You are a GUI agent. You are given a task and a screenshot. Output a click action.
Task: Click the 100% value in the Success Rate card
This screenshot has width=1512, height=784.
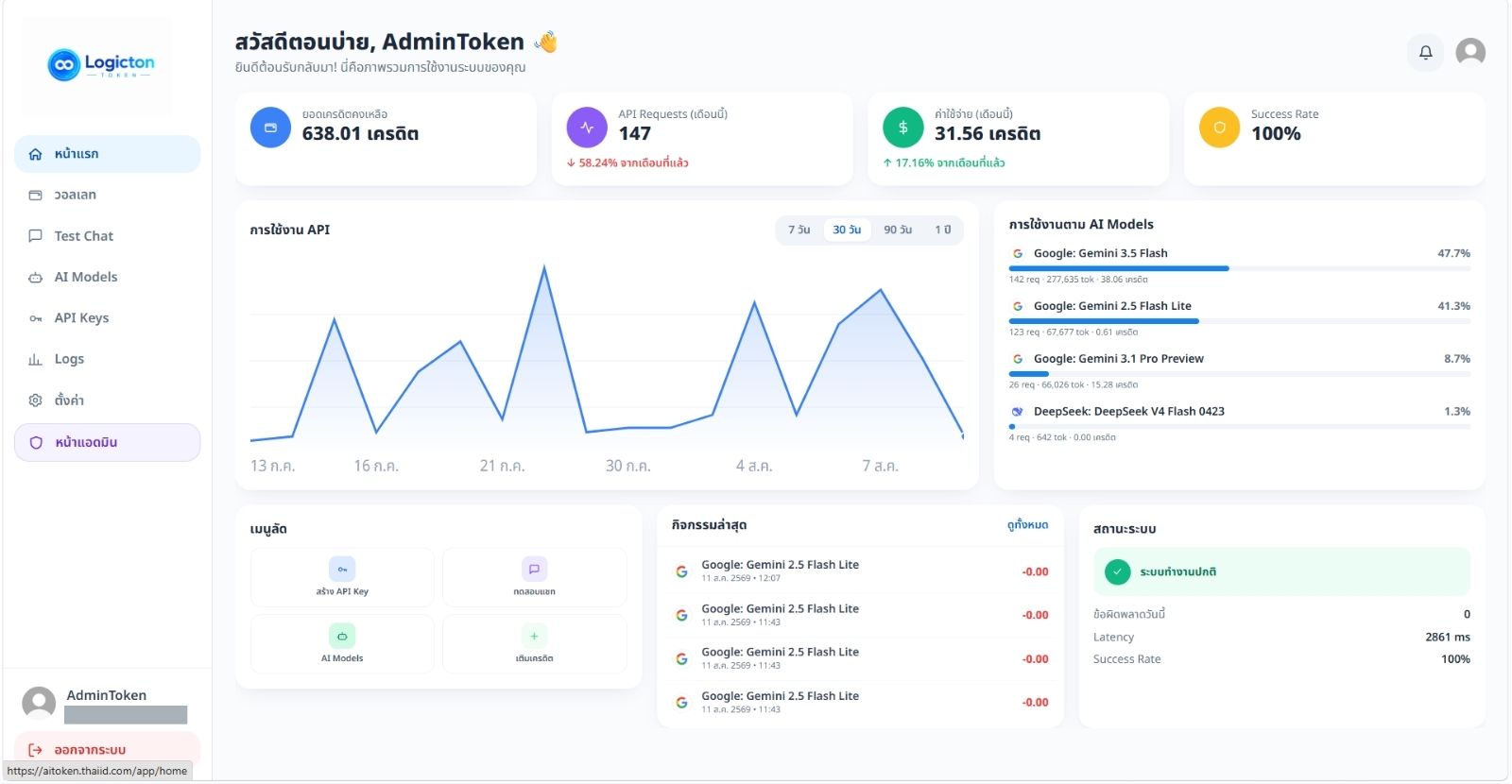point(1276,134)
